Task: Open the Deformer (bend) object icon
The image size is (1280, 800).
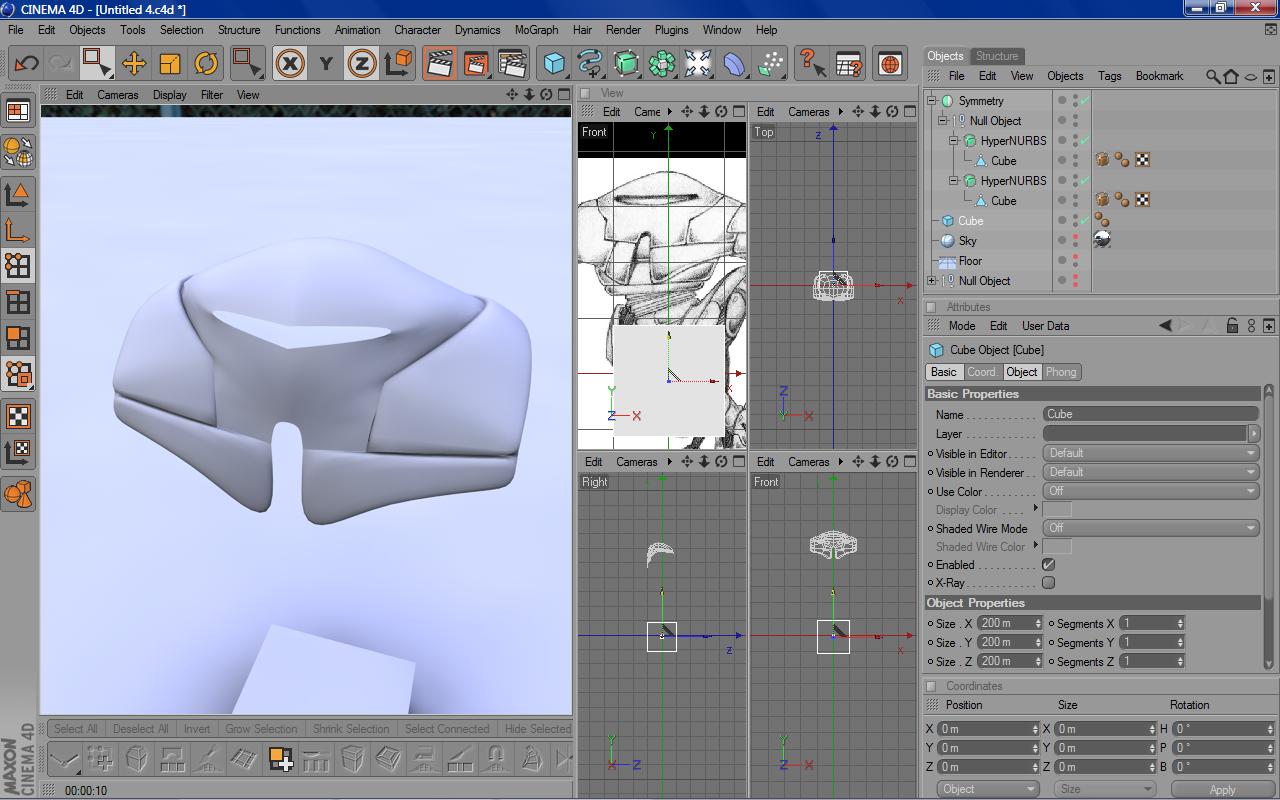Action: click(734, 64)
